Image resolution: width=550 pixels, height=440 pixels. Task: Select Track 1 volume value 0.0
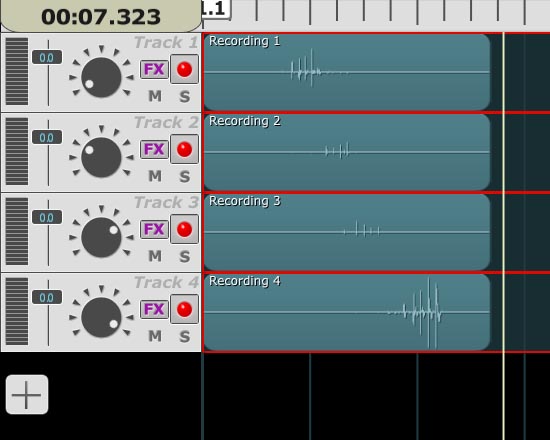tap(47, 57)
